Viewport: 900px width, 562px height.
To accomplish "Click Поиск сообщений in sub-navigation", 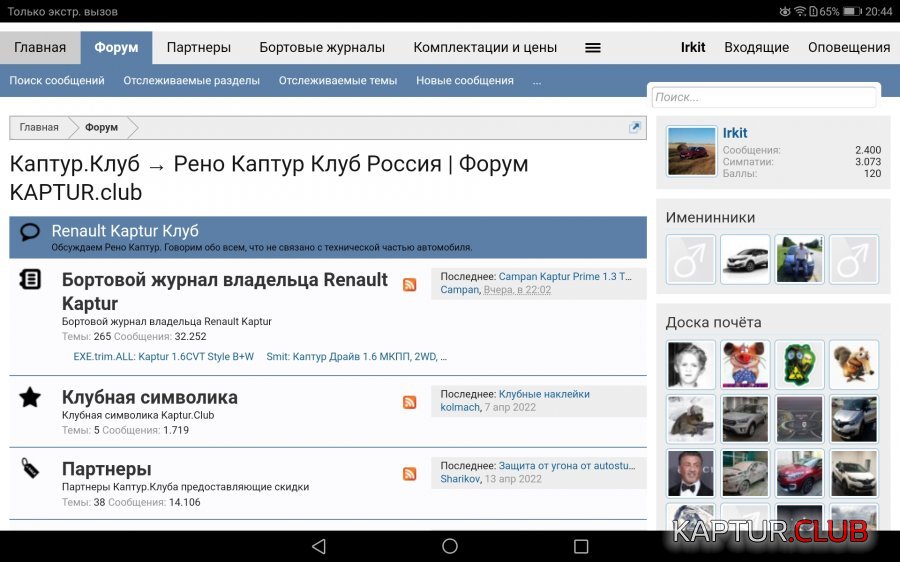I will [x=57, y=81].
